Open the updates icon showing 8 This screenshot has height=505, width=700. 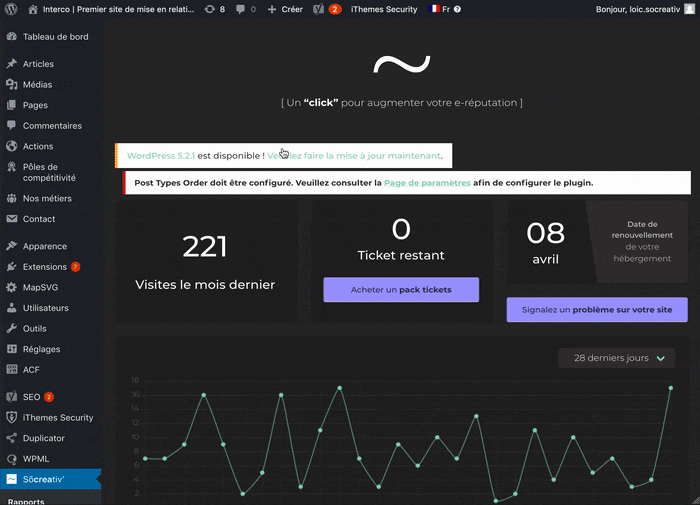pos(214,9)
